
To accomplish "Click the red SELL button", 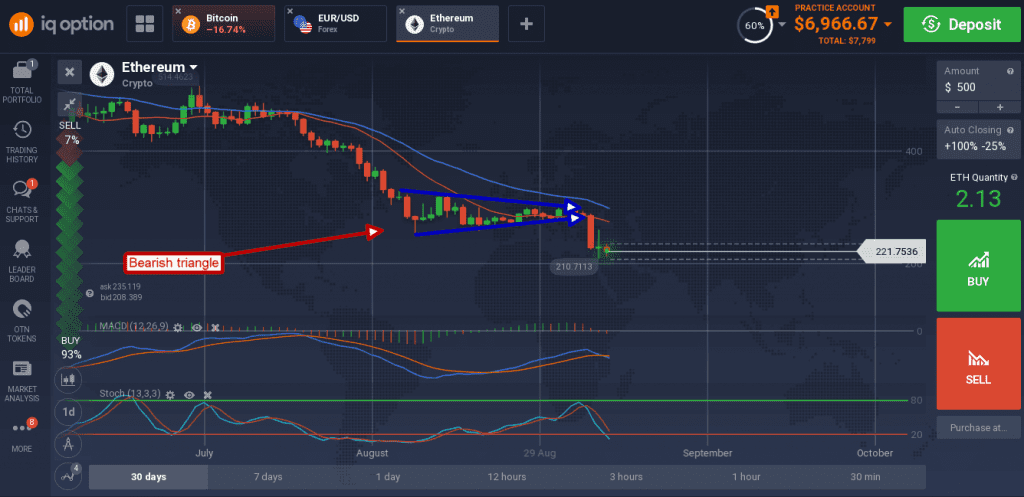I will pos(978,364).
